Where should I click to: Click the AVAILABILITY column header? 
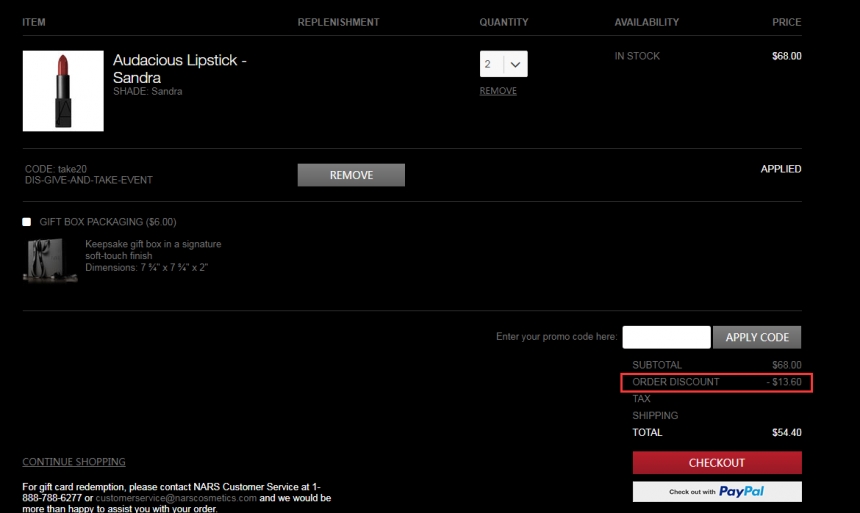tap(647, 22)
